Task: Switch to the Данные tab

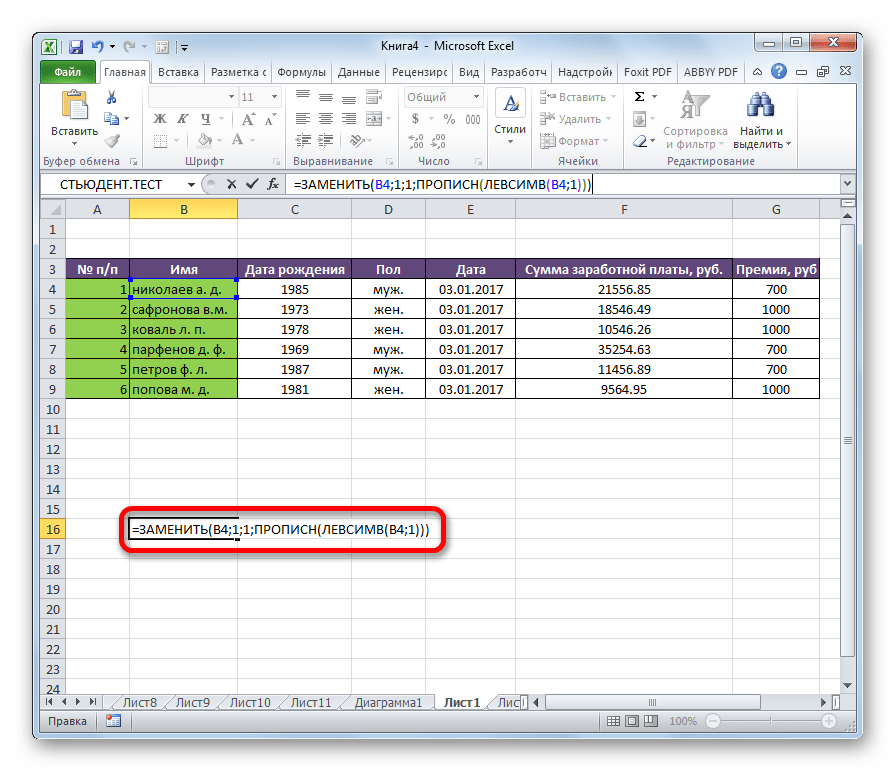Action: click(x=358, y=72)
